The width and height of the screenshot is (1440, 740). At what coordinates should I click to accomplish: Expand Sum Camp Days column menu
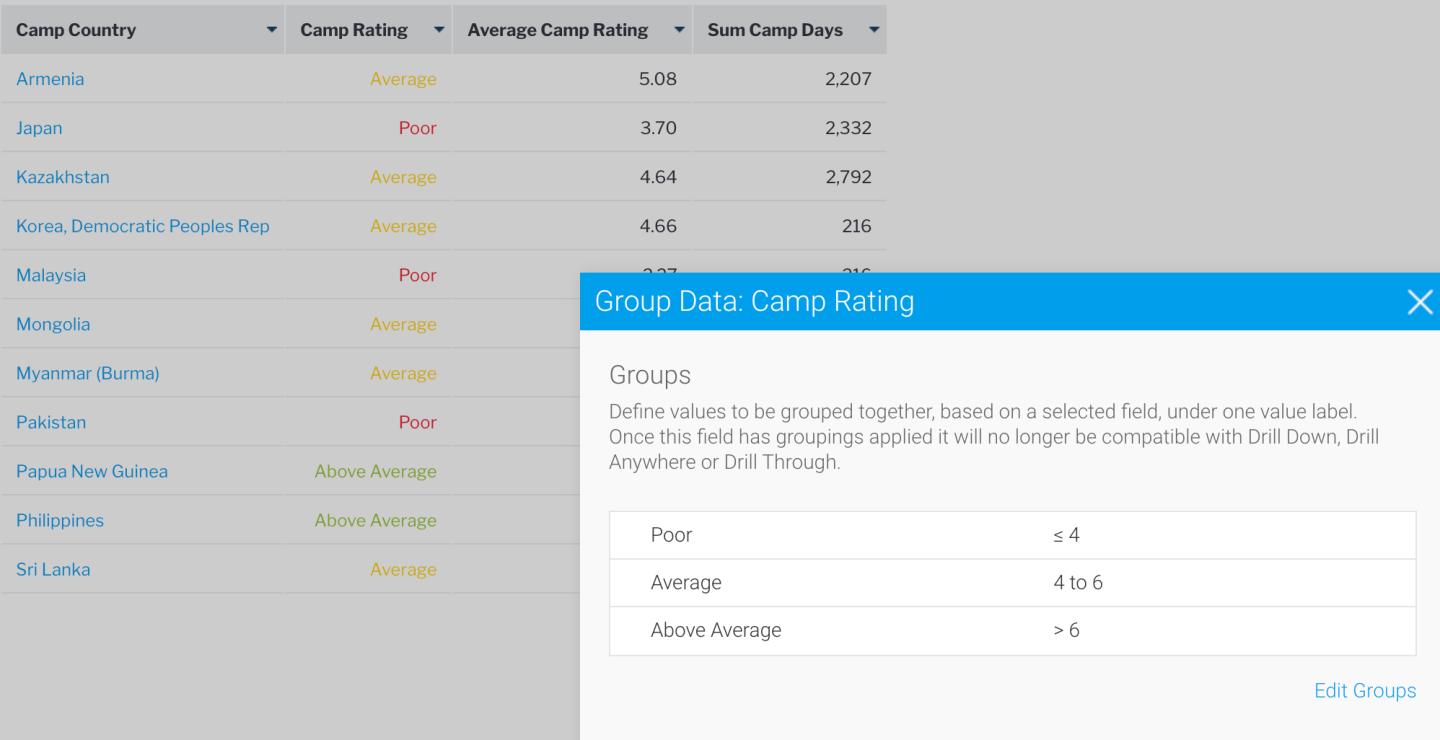[873, 30]
